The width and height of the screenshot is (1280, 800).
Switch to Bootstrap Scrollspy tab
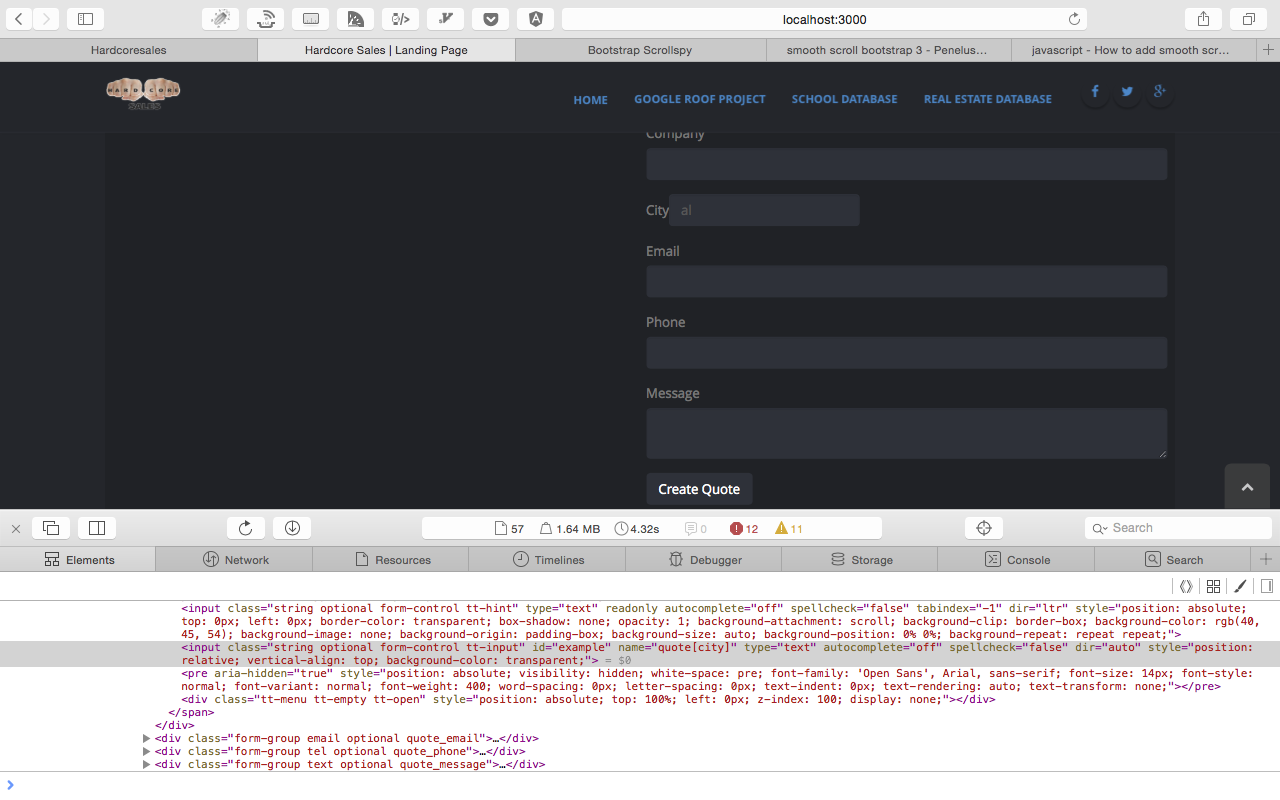pos(640,50)
